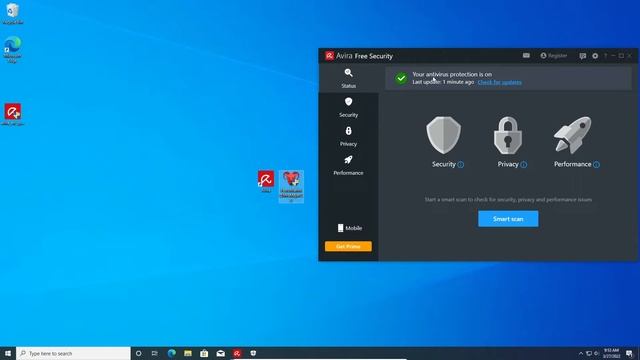Open Avira settings gear
The width and height of the screenshot is (640, 360).
pos(595,56)
